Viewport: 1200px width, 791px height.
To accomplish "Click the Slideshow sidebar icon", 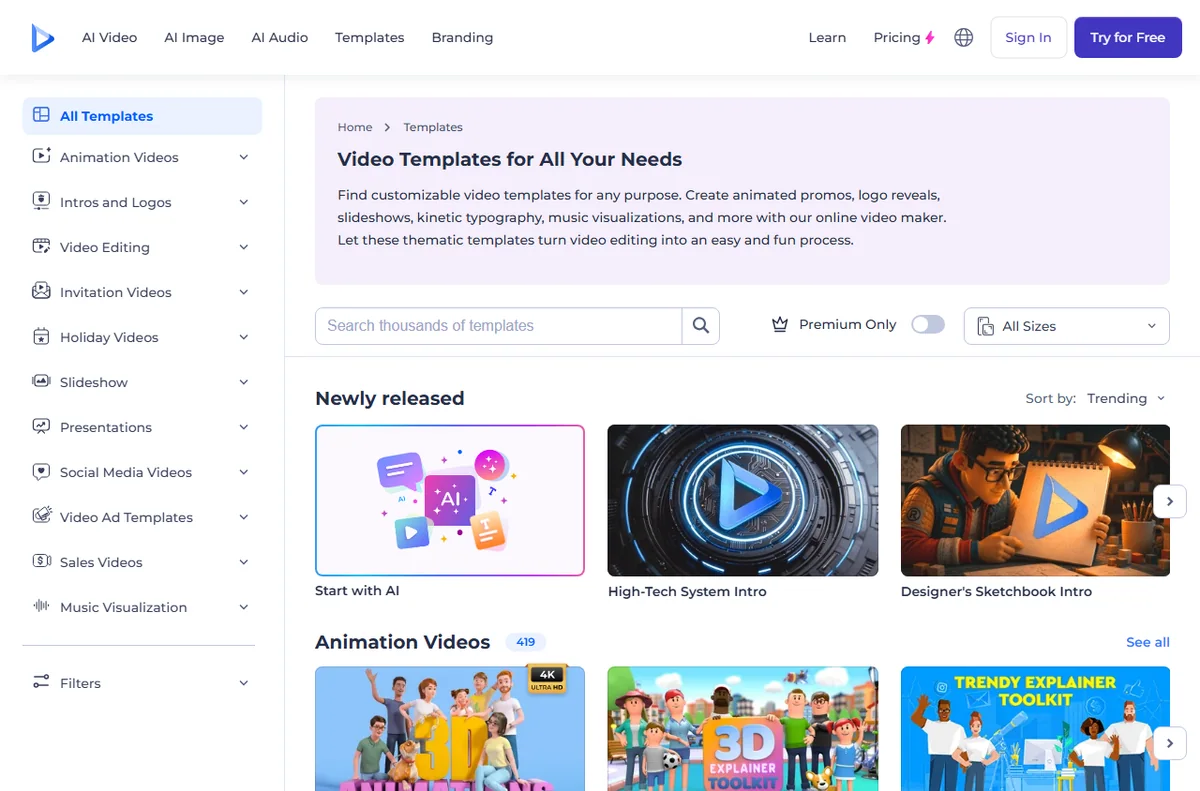I will click(41, 381).
